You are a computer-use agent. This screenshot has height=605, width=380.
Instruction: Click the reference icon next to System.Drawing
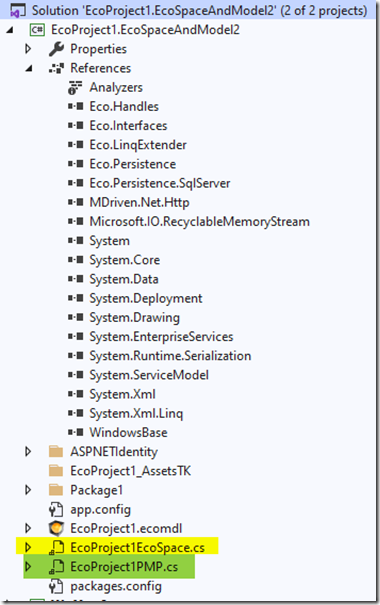[76, 318]
